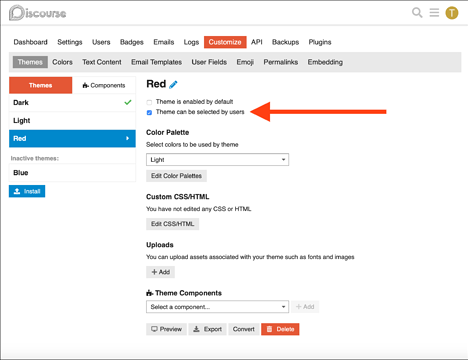Viewport: 468px width, 360px height.
Task: Click Edit Color Palettes button
Action: pos(176,176)
